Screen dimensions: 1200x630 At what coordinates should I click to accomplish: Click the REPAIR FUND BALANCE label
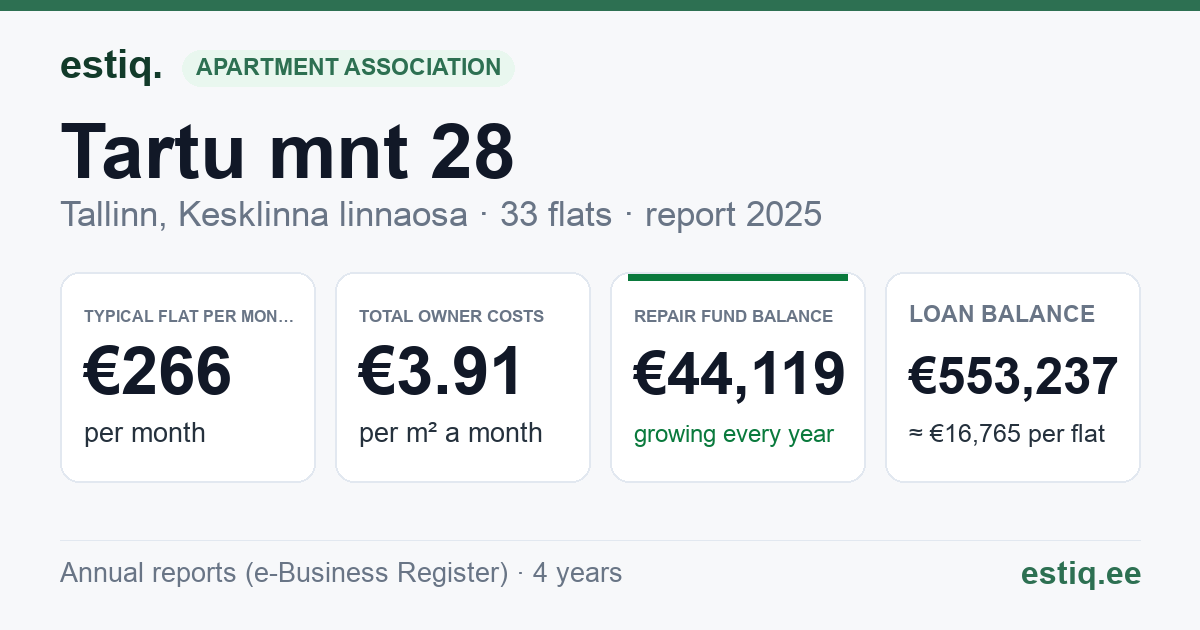(733, 316)
